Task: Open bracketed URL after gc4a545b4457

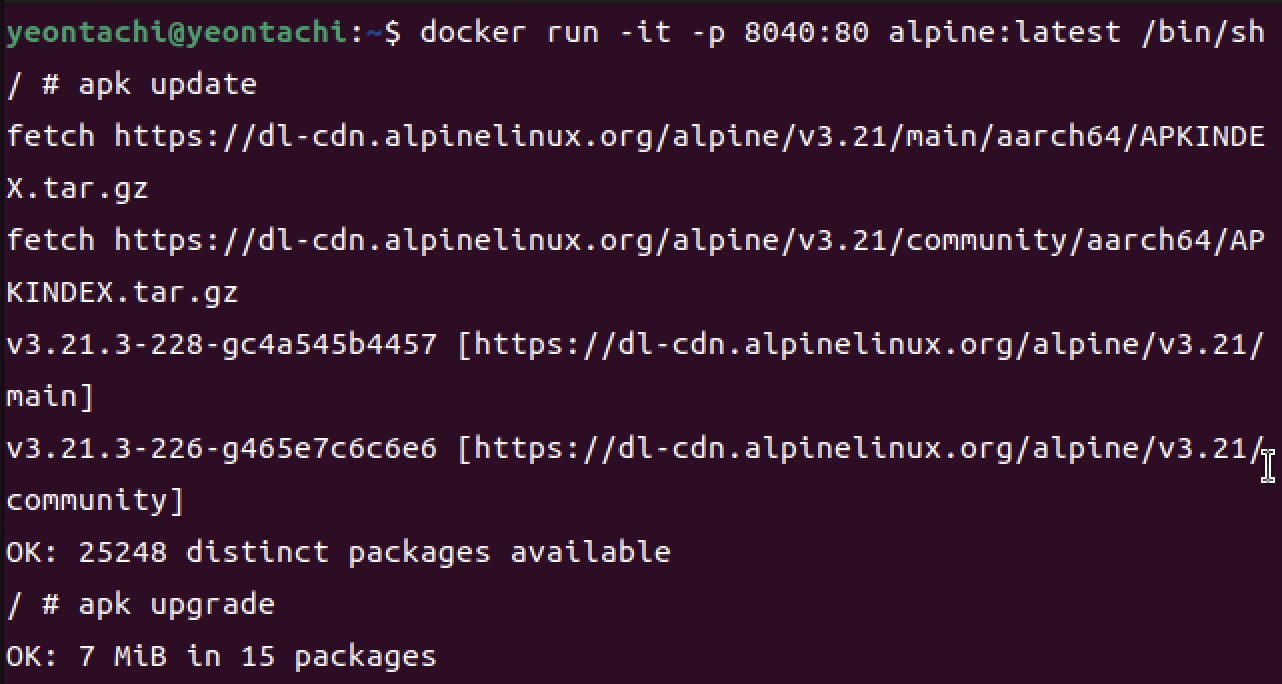Action: 869,344
